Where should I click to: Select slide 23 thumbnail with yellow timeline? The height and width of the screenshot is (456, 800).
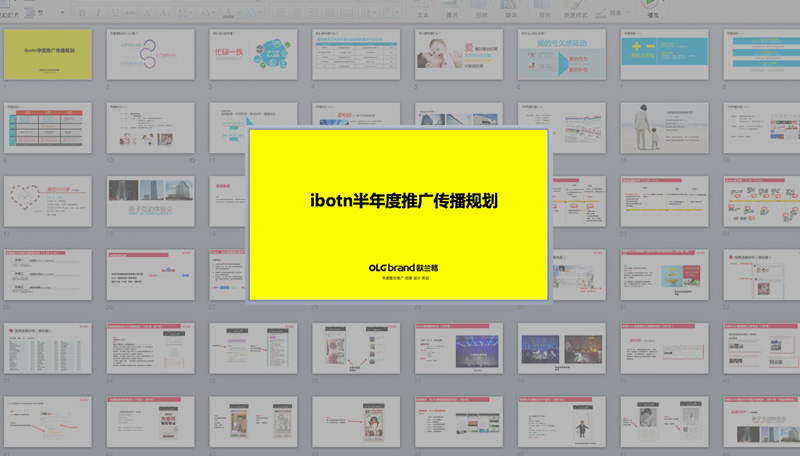(664, 201)
